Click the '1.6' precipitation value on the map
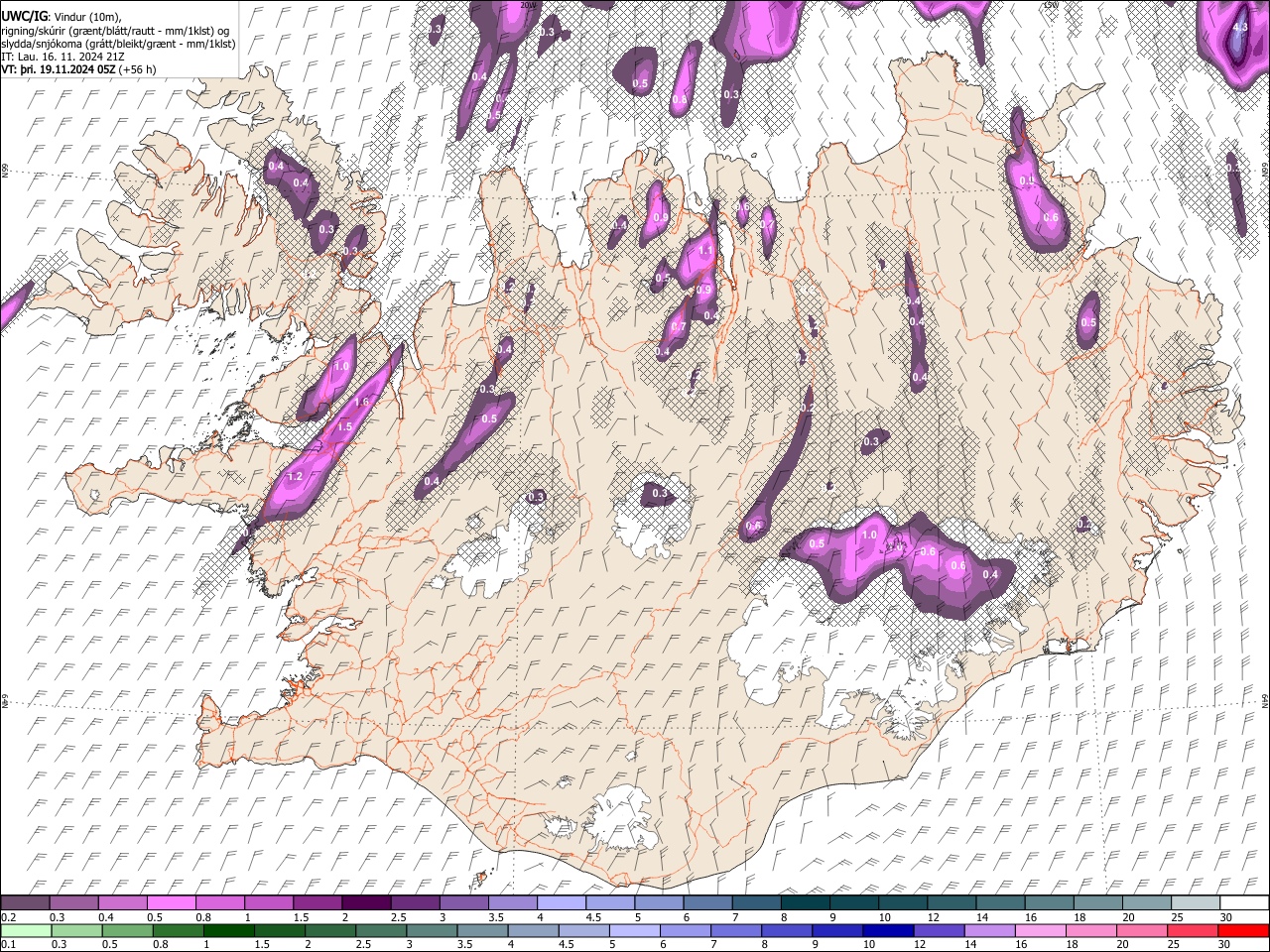 click(x=361, y=402)
